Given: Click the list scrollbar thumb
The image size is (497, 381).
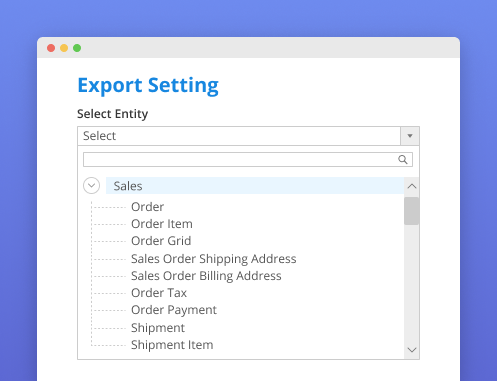Looking at the screenshot, I should tap(411, 211).
